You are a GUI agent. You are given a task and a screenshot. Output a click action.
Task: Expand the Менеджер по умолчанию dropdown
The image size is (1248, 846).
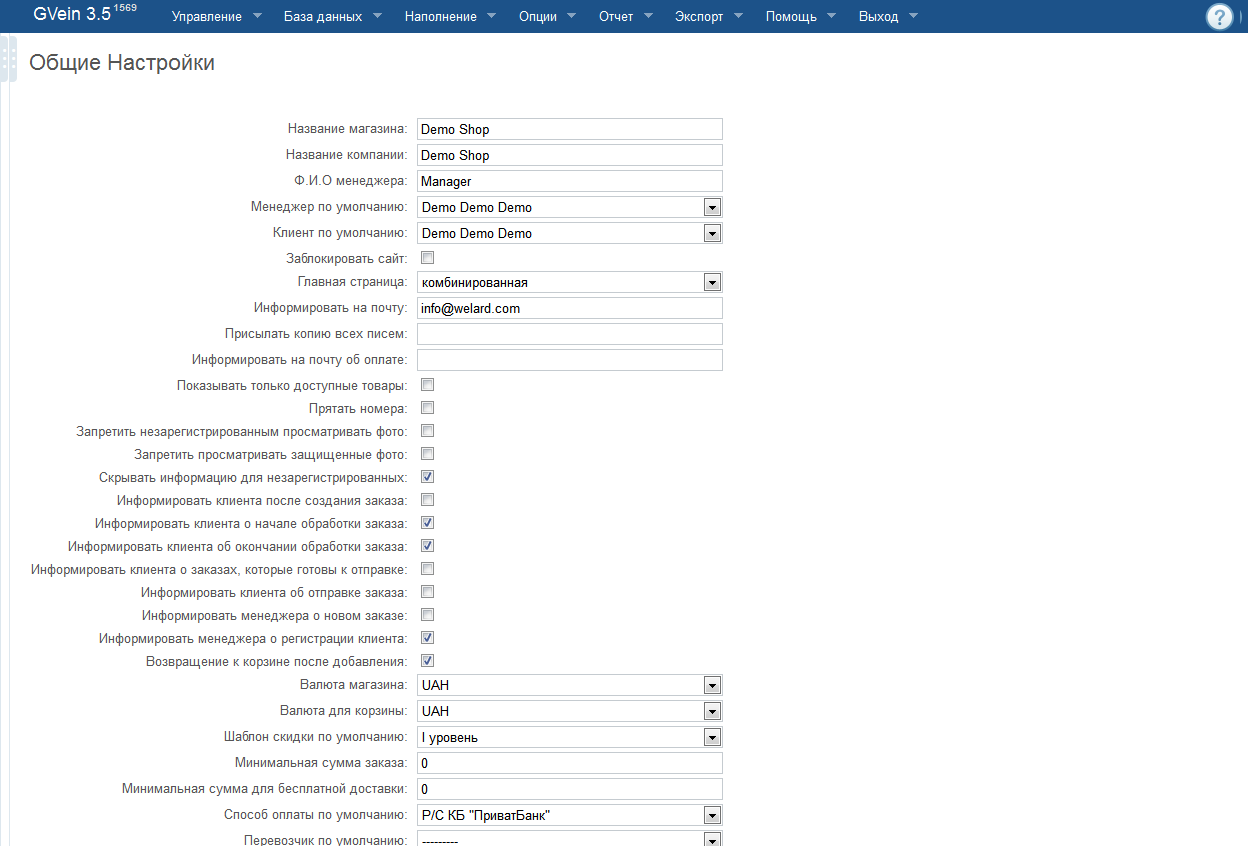569,207
